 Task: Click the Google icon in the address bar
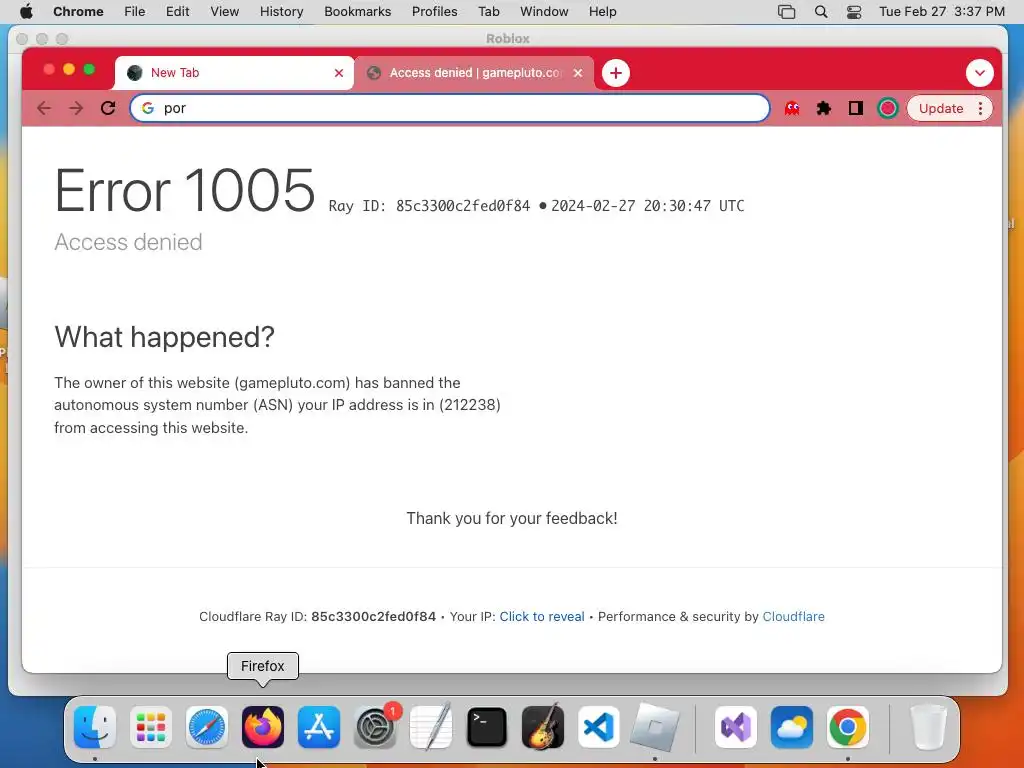[x=148, y=108]
